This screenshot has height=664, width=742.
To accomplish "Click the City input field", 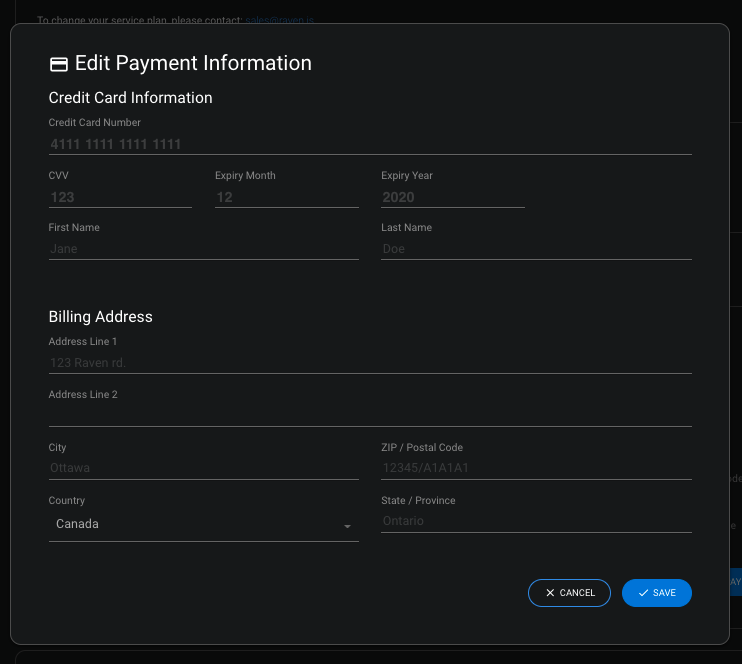I will [x=203, y=468].
